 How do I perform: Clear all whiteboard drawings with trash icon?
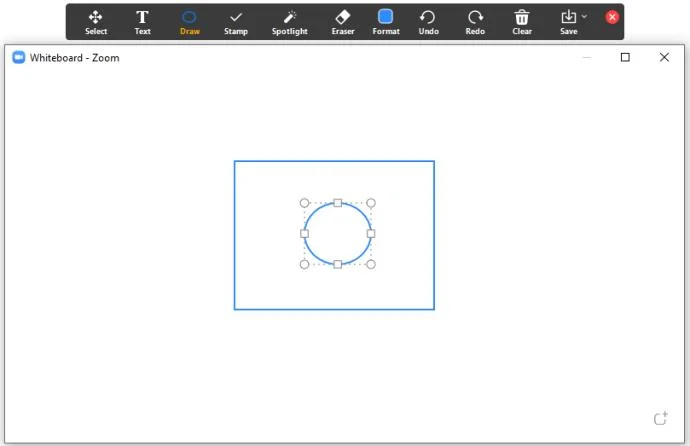(522, 22)
